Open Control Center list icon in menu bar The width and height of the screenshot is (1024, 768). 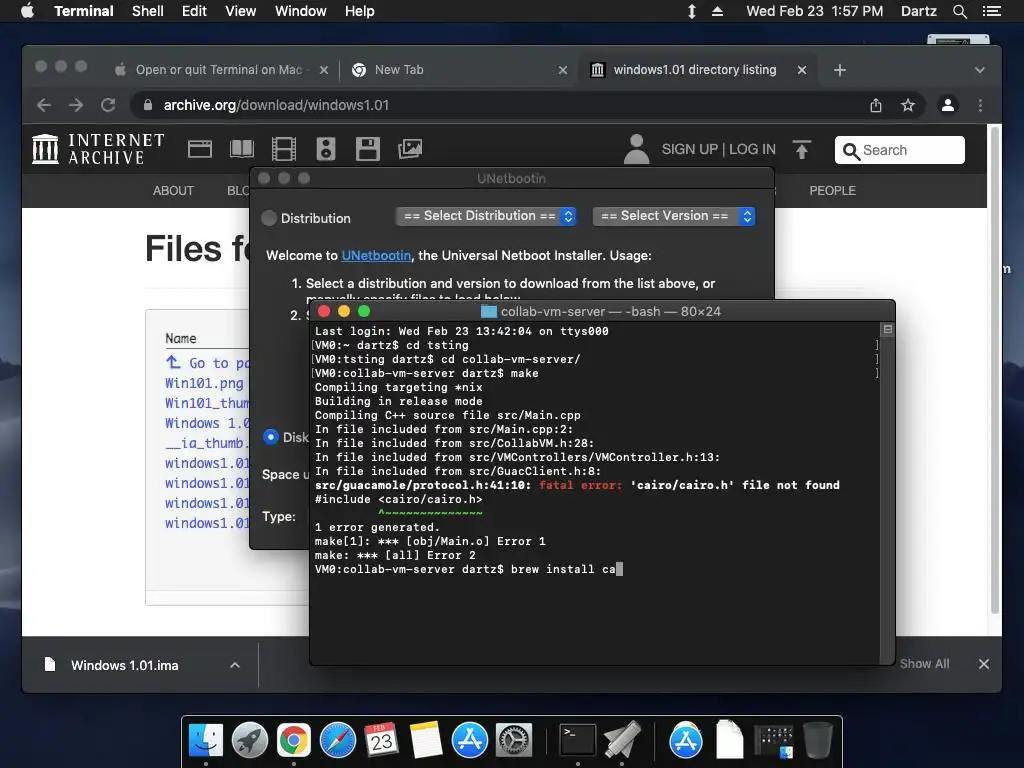click(x=991, y=11)
